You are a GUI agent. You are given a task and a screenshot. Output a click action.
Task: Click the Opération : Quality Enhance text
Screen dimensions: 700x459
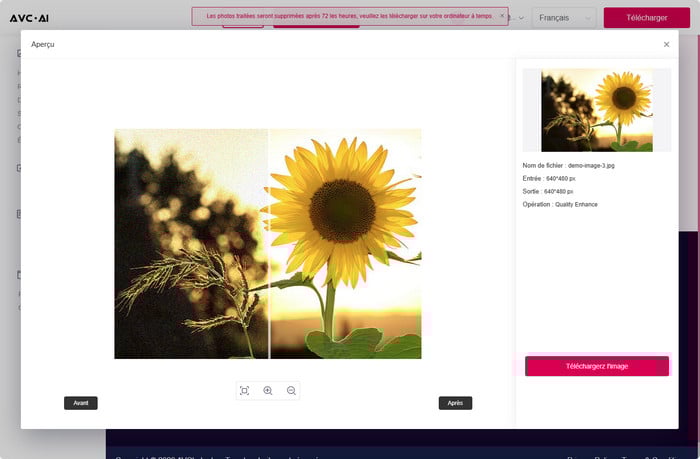560,204
